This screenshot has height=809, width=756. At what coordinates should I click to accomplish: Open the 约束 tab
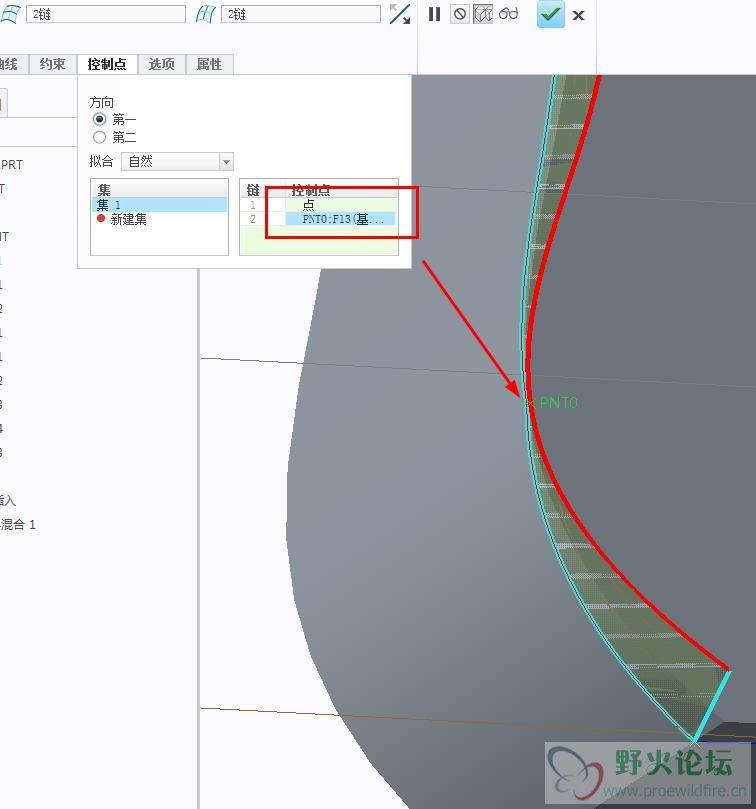(53, 64)
